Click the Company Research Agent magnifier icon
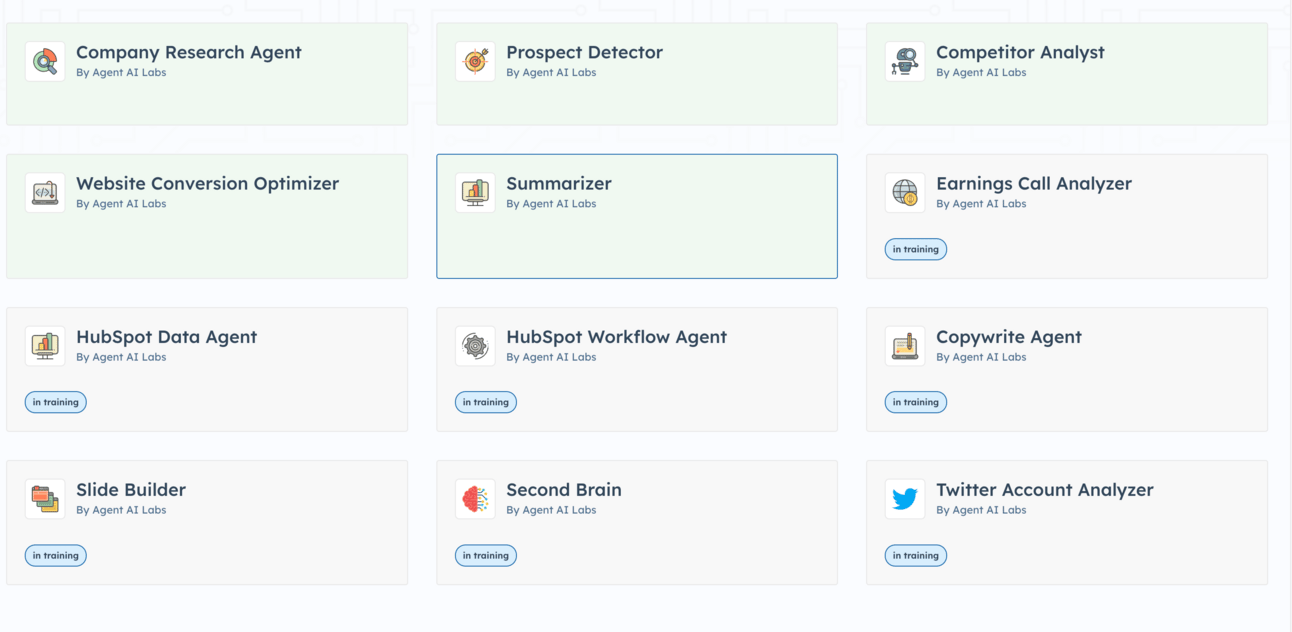The height and width of the screenshot is (632, 1292). pos(45,62)
